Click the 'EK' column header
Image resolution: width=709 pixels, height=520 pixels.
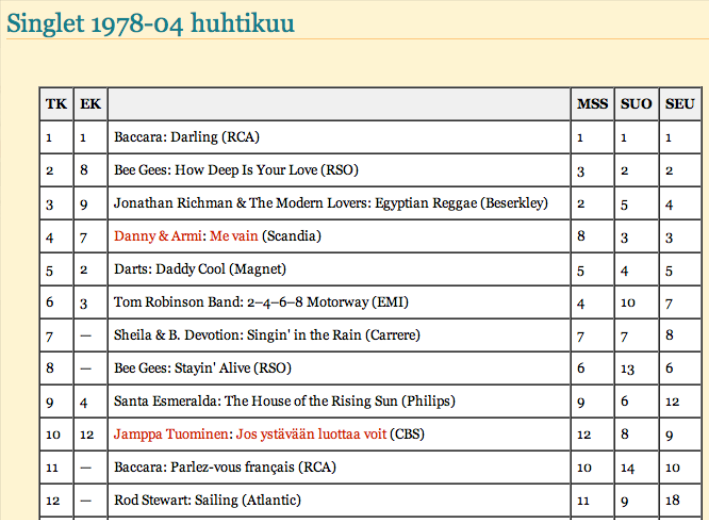coord(90,104)
